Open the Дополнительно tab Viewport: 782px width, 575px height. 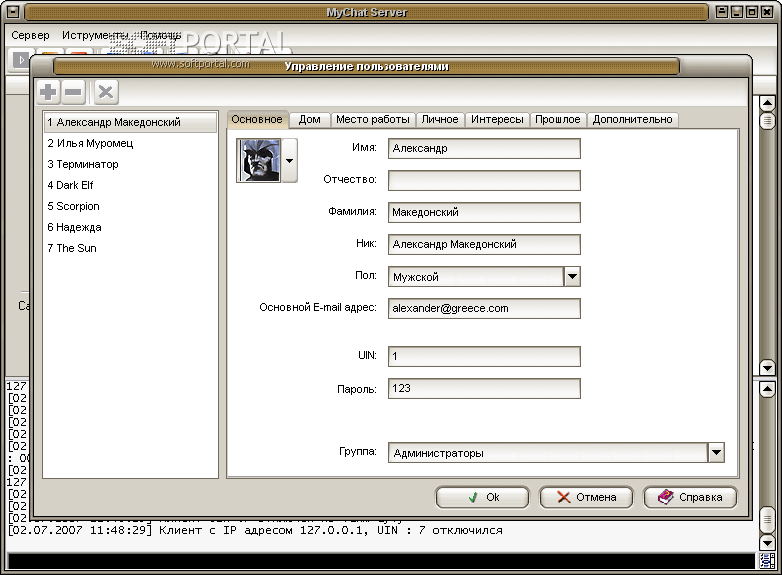[632, 120]
